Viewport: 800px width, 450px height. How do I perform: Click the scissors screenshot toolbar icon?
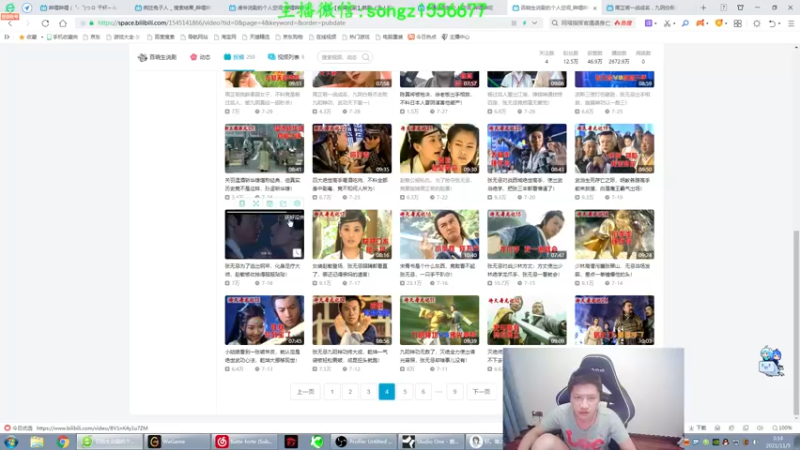(667, 23)
